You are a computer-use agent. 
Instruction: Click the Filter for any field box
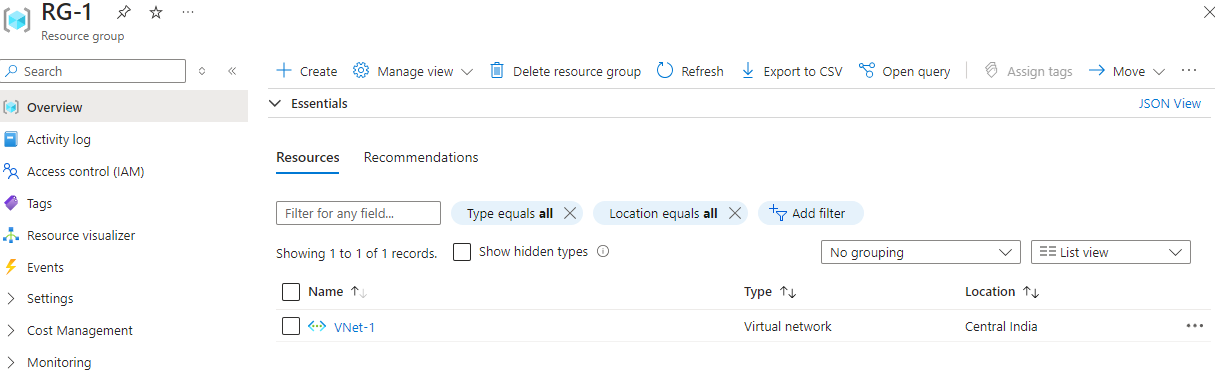pos(358,213)
